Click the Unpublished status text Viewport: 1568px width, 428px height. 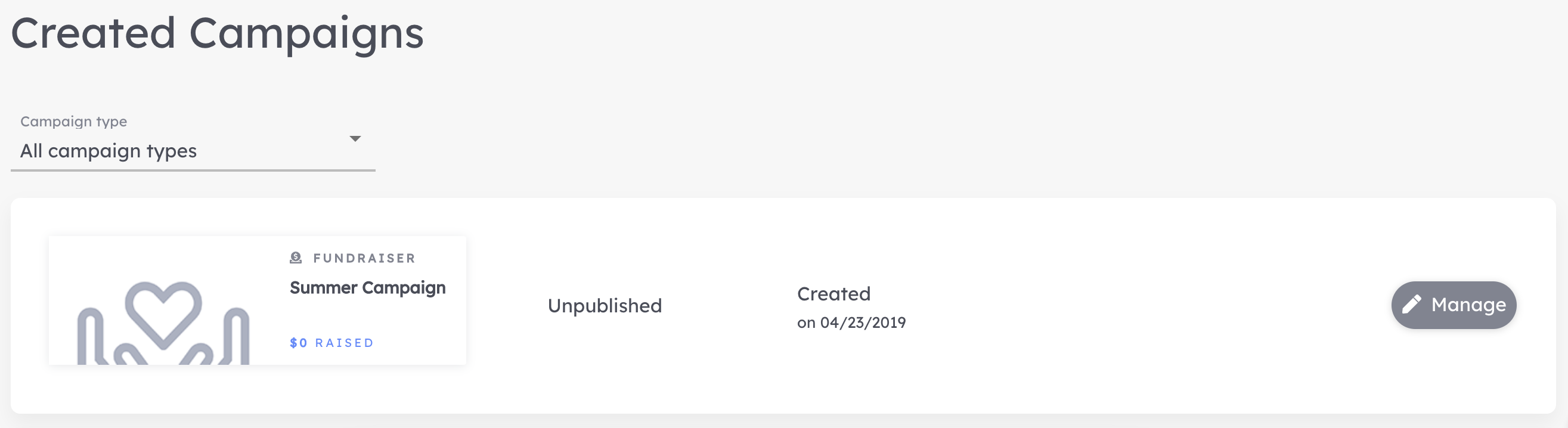tap(605, 306)
